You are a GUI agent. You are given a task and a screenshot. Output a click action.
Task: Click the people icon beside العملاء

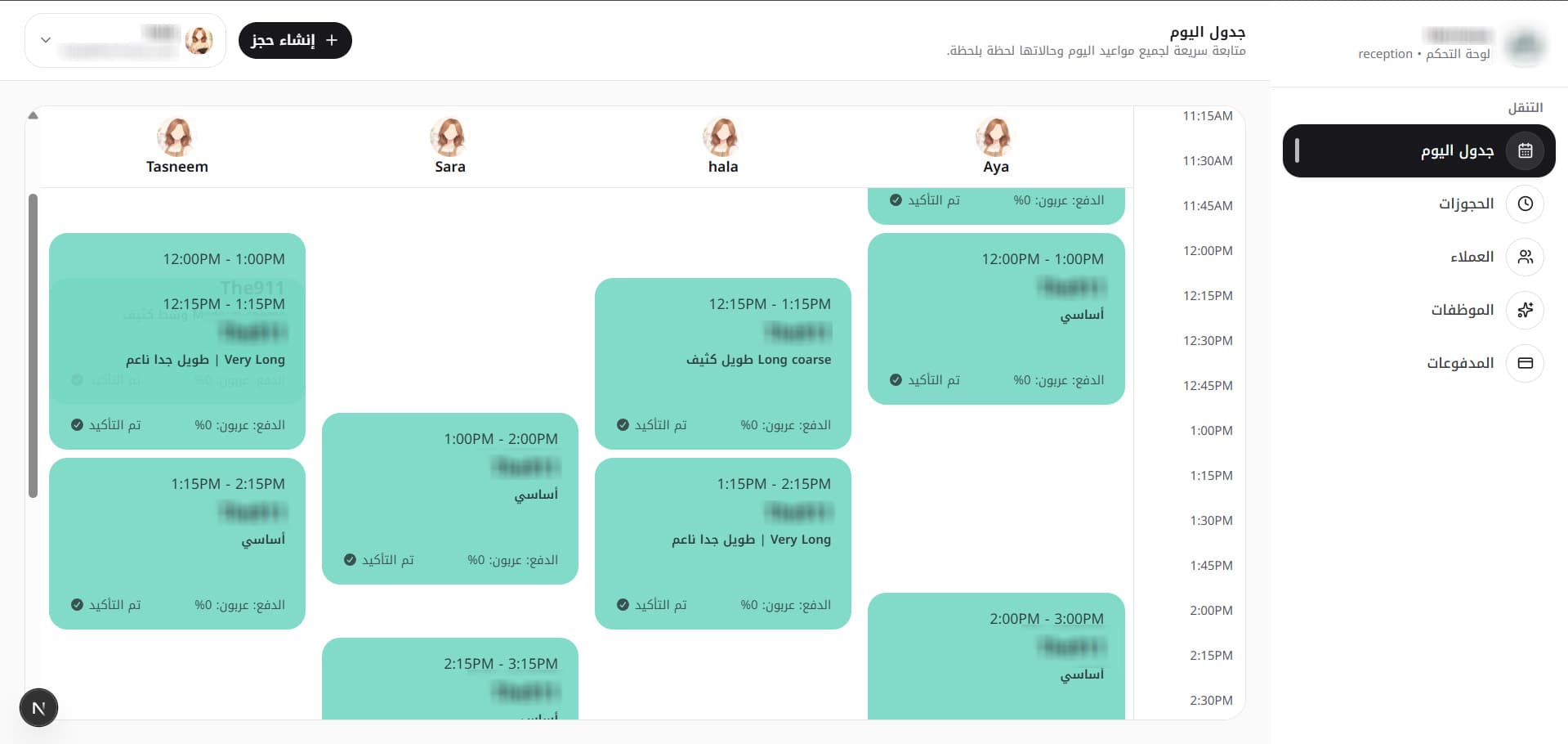coord(1525,257)
